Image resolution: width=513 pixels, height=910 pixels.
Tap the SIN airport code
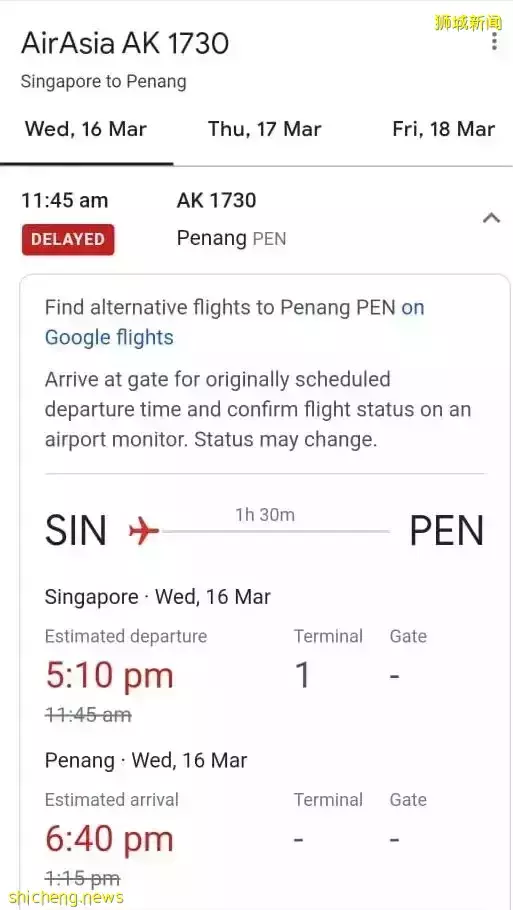76,530
